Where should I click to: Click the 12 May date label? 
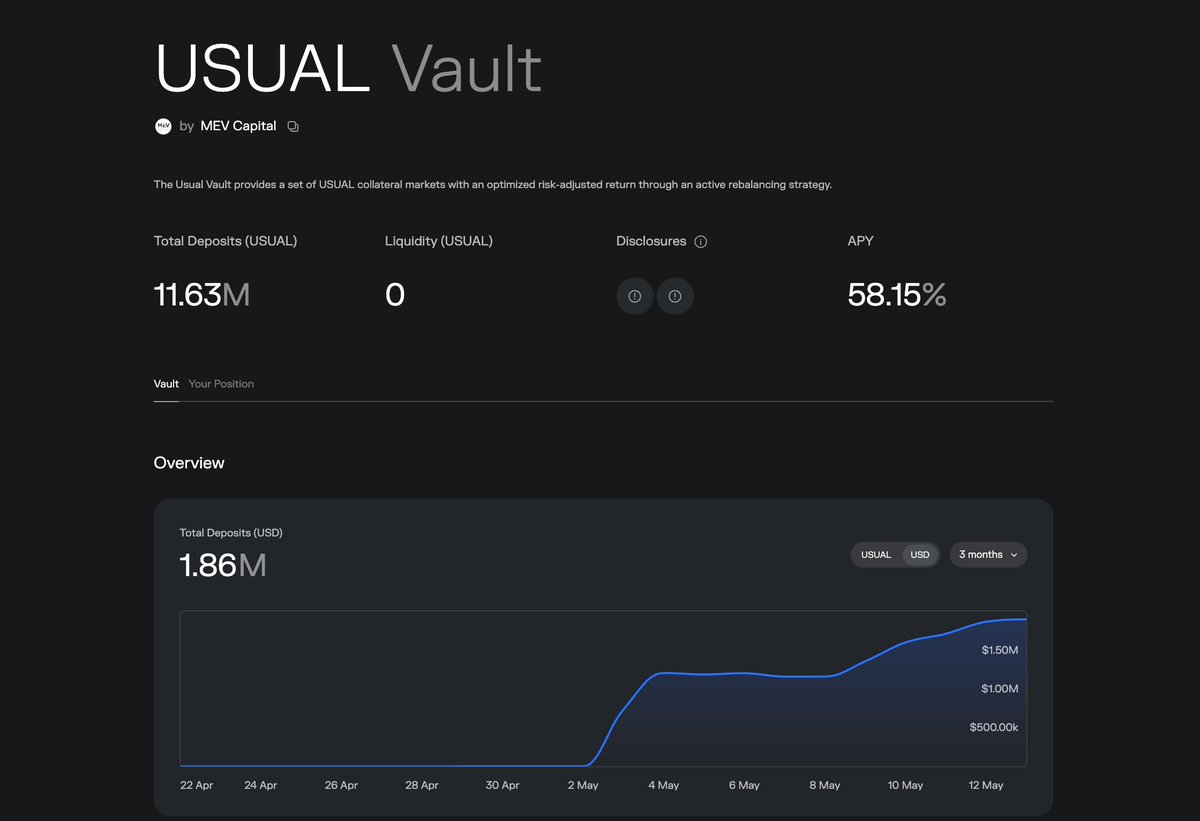point(986,785)
